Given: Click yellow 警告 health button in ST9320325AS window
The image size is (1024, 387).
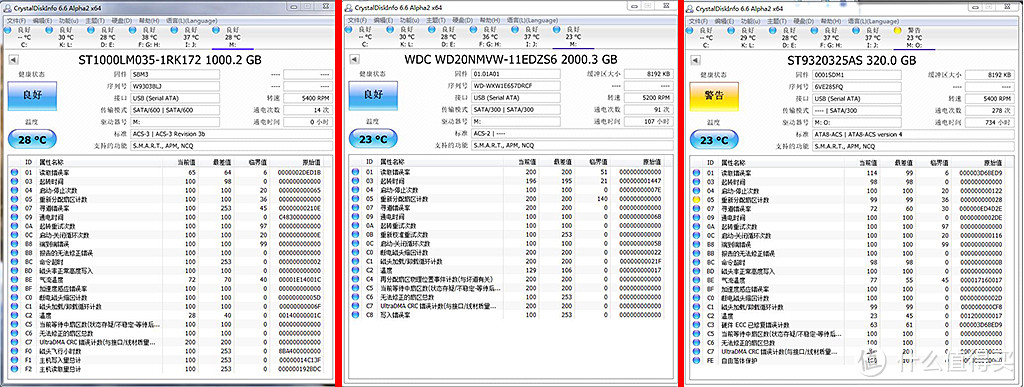Looking at the screenshot, I should click(715, 96).
